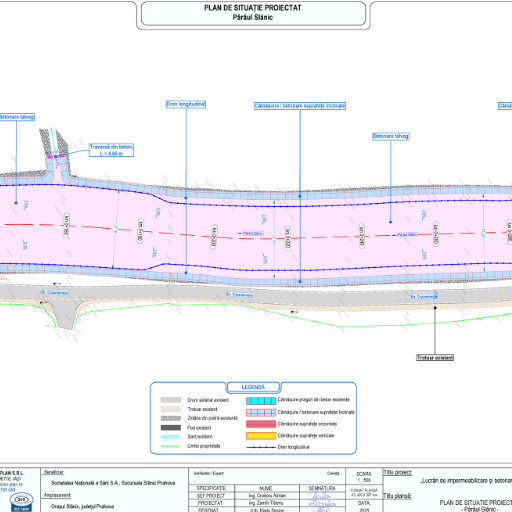Click the LEGENDĂ header box

click(x=253, y=387)
